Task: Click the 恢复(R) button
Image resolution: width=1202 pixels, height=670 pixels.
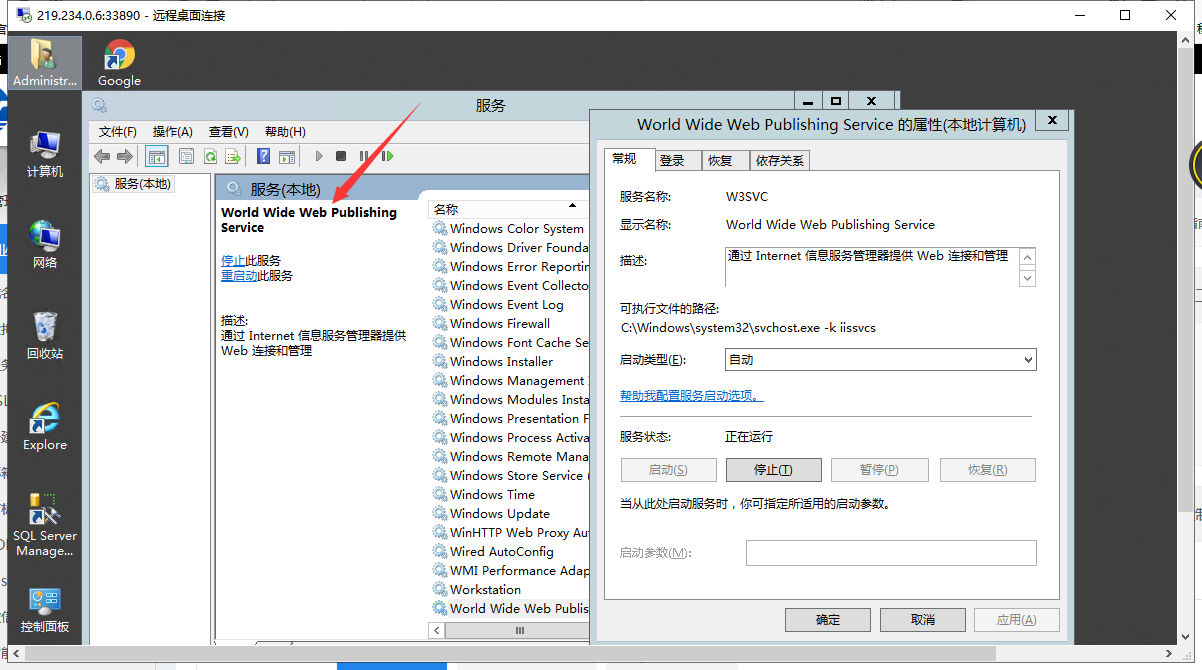Action: coord(987,470)
